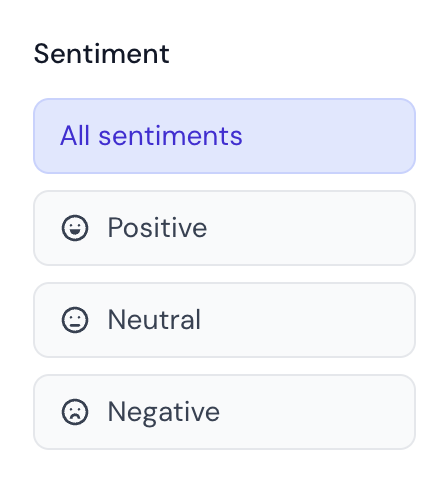Tap the frowning emoji beside Negative

click(75, 412)
